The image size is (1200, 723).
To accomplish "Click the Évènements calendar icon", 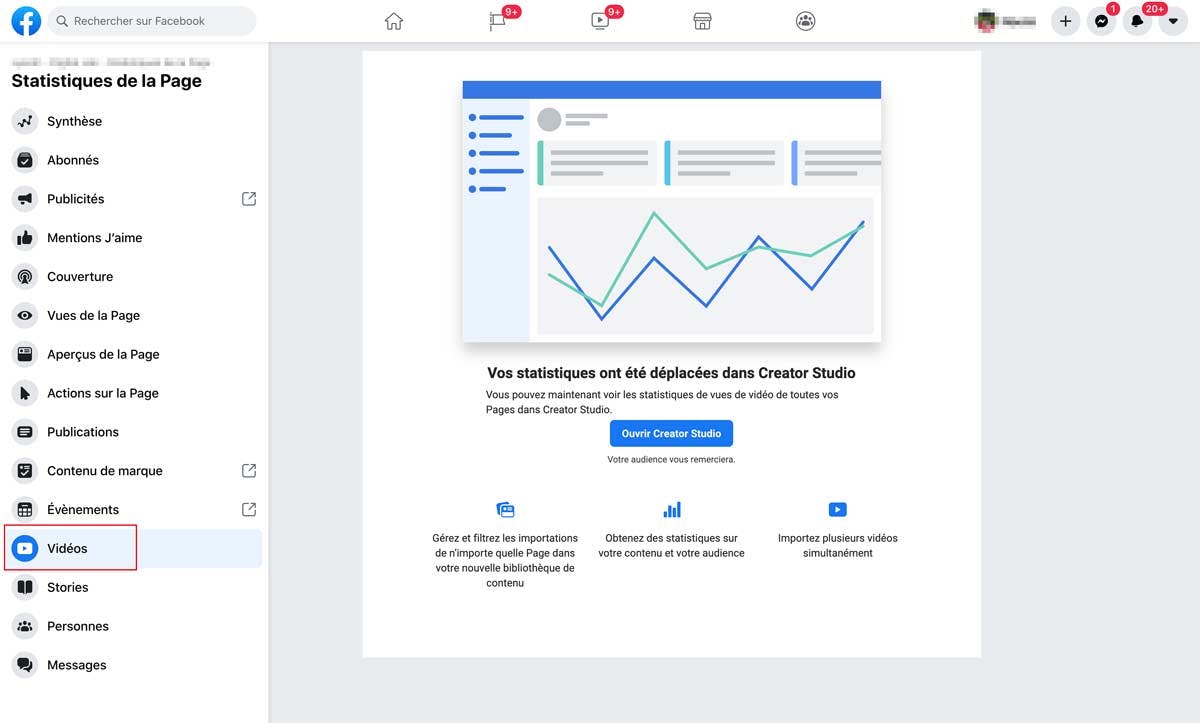I will 25,510.
